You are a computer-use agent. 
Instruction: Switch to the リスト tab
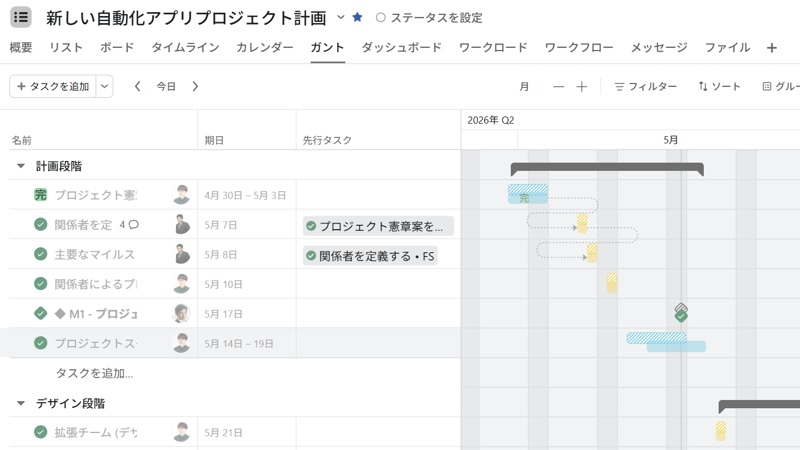coord(66,47)
